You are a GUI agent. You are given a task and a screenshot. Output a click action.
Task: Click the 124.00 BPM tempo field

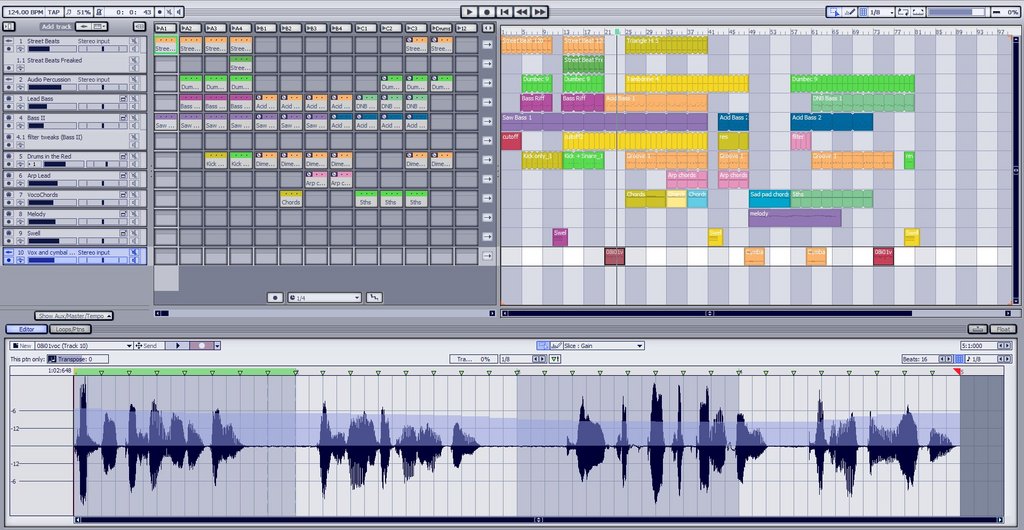(24, 12)
